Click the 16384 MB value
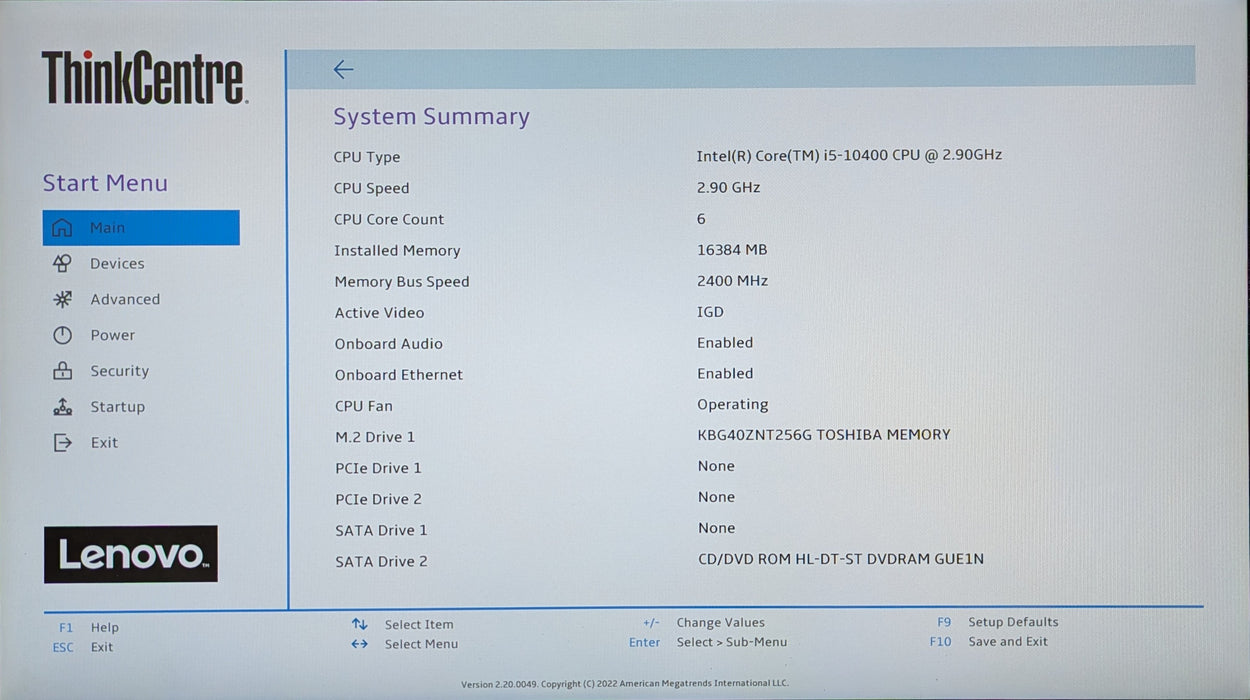 pyautogui.click(x=732, y=250)
